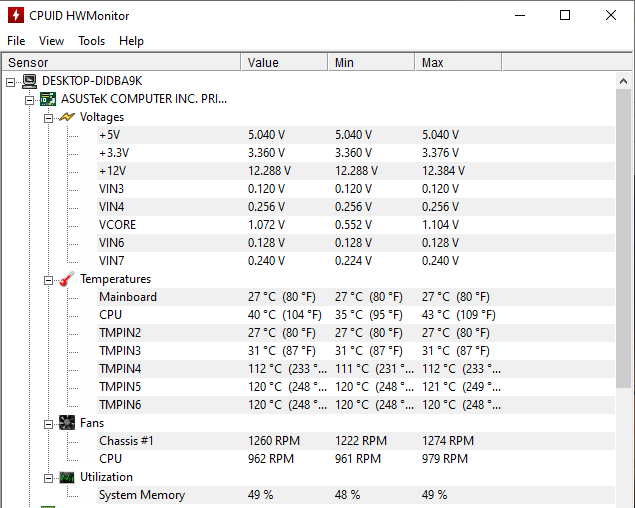Collapse the Voltages section
Viewport: 635px width, 508px height.
pos(48,117)
